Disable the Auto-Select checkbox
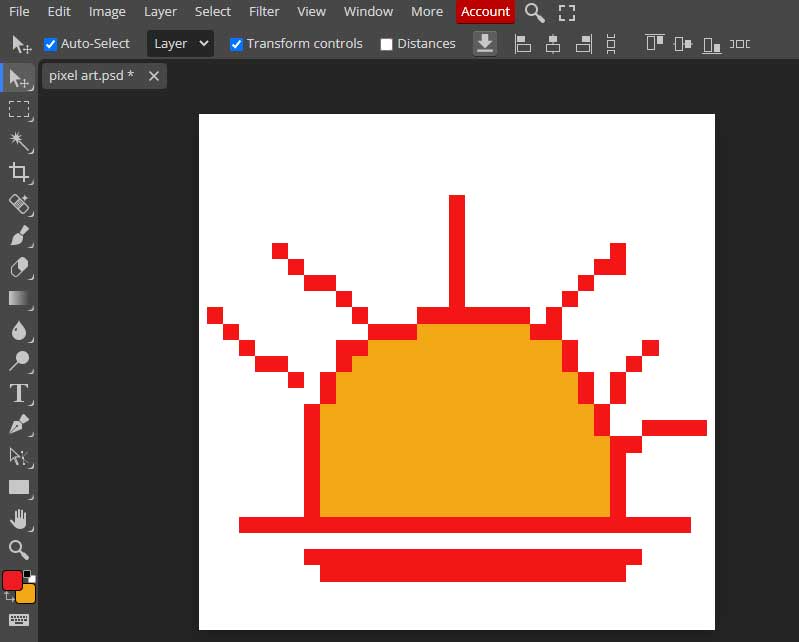The height and width of the screenshot is (642, 799). click(x=51, y=44)
